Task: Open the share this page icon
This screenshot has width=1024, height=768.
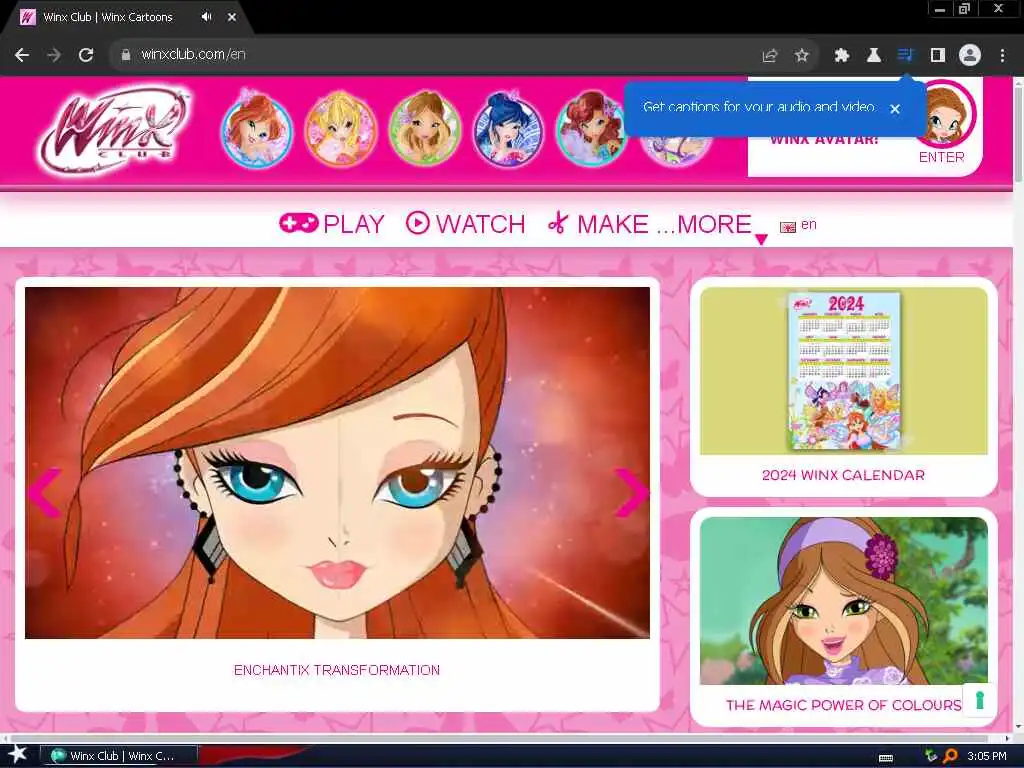Action: click(x=770, y=56)
